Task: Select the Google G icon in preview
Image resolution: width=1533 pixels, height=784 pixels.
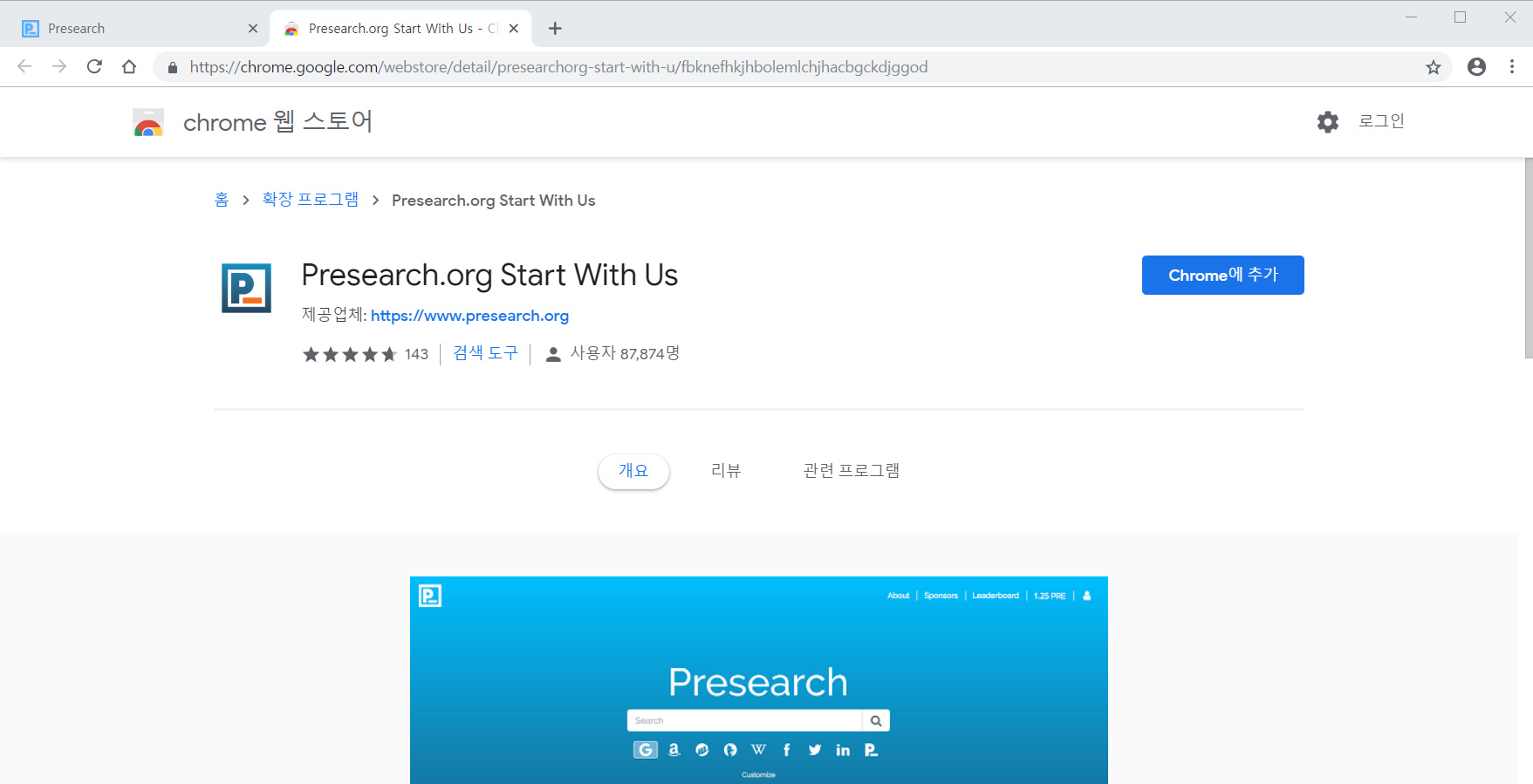Action: tap(646, 750)
